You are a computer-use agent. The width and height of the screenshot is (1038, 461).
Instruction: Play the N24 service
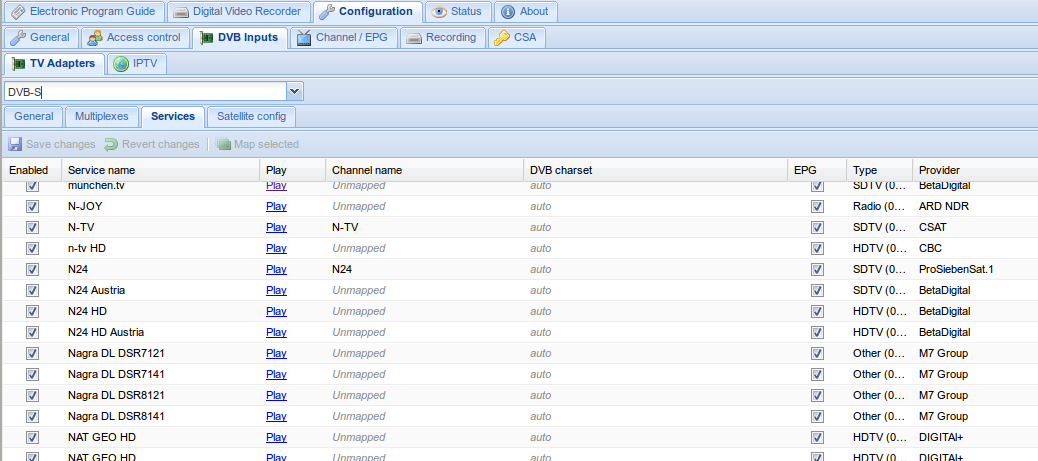[x=276, y=270]
